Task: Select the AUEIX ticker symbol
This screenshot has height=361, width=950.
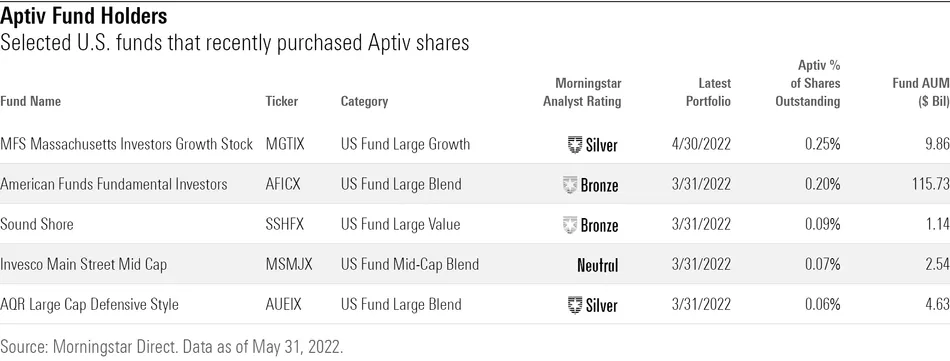Action: [x=285, y=305]
